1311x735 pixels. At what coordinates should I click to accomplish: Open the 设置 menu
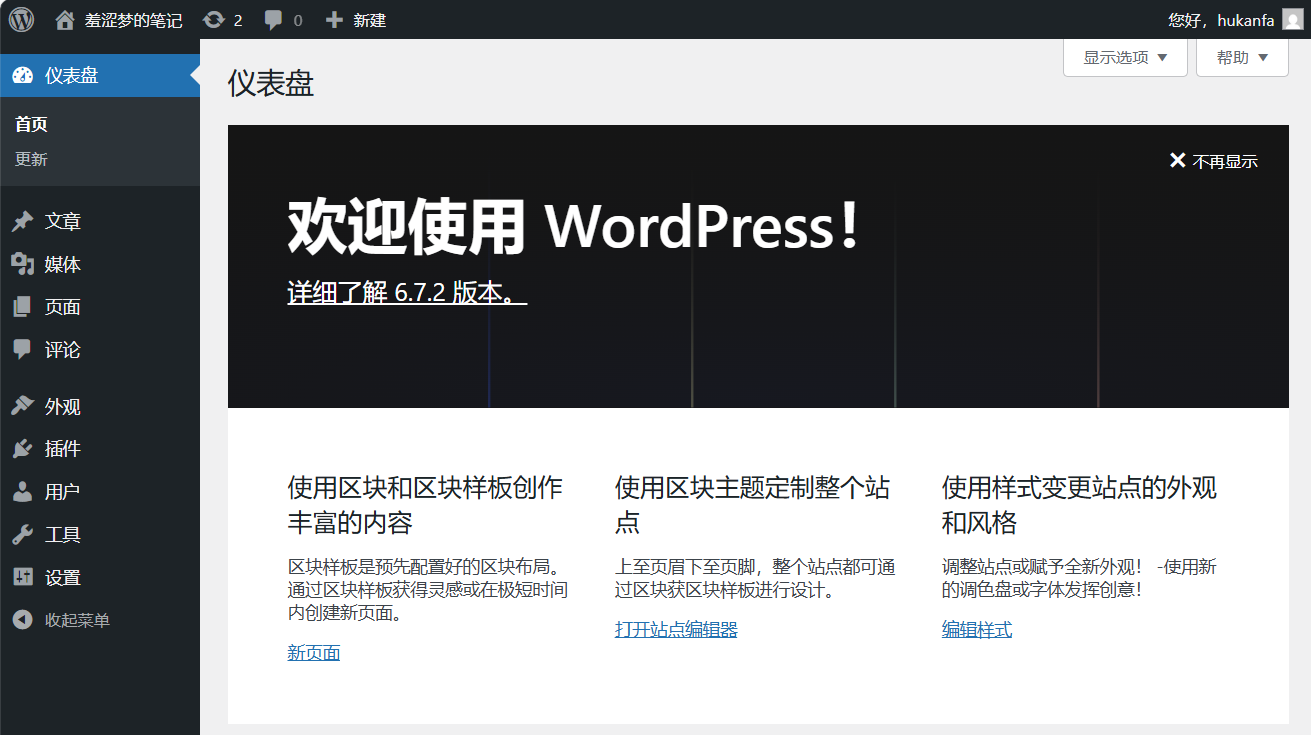[100, 577]
